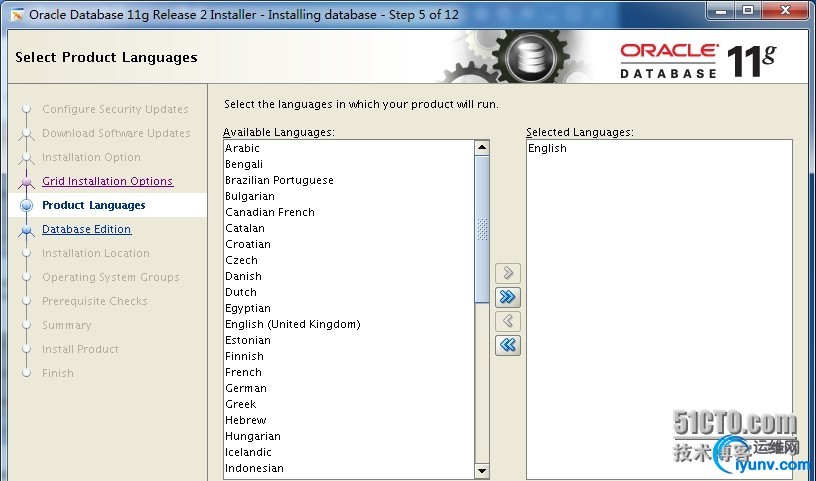The height and width of the screenshot is (481, 816).
Task: Select German language entry
Action: [349, 388]
